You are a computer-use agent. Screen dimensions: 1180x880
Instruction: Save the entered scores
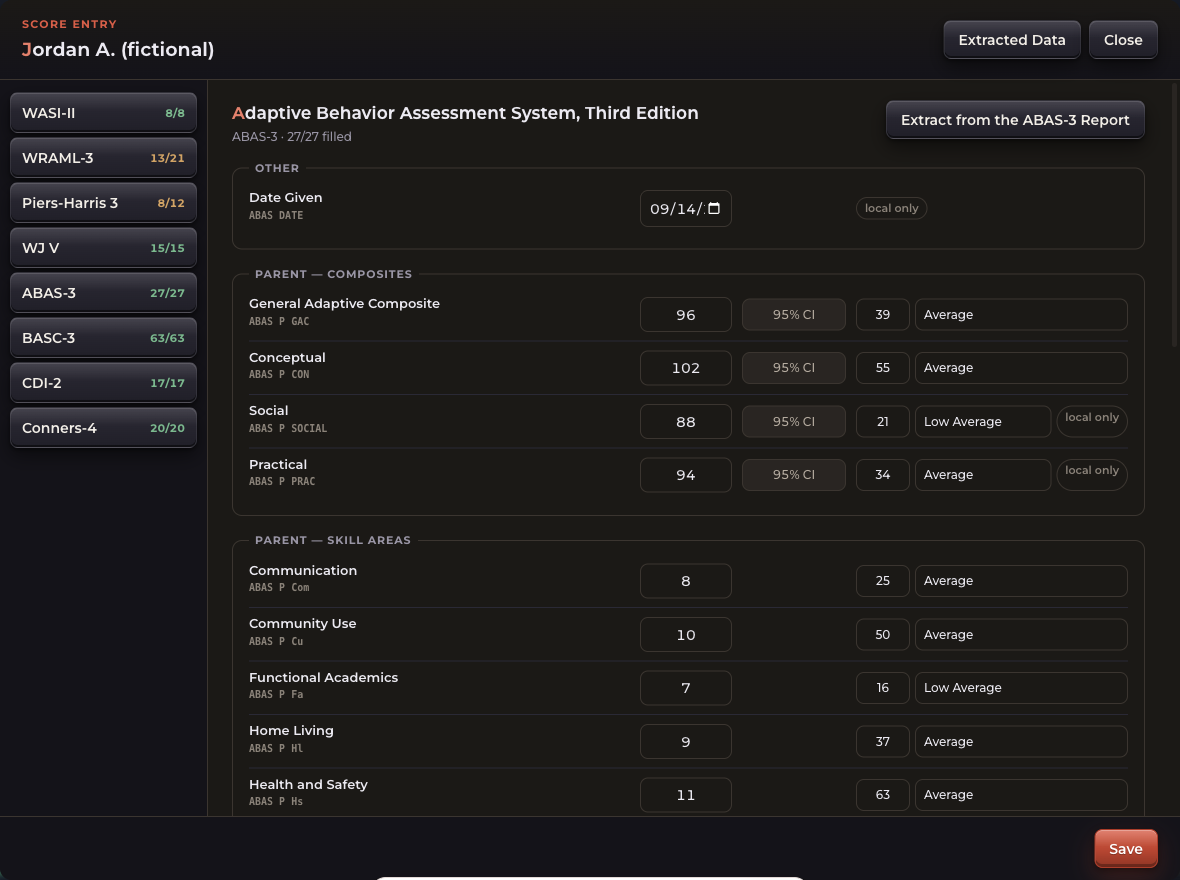pos(1125,848)
